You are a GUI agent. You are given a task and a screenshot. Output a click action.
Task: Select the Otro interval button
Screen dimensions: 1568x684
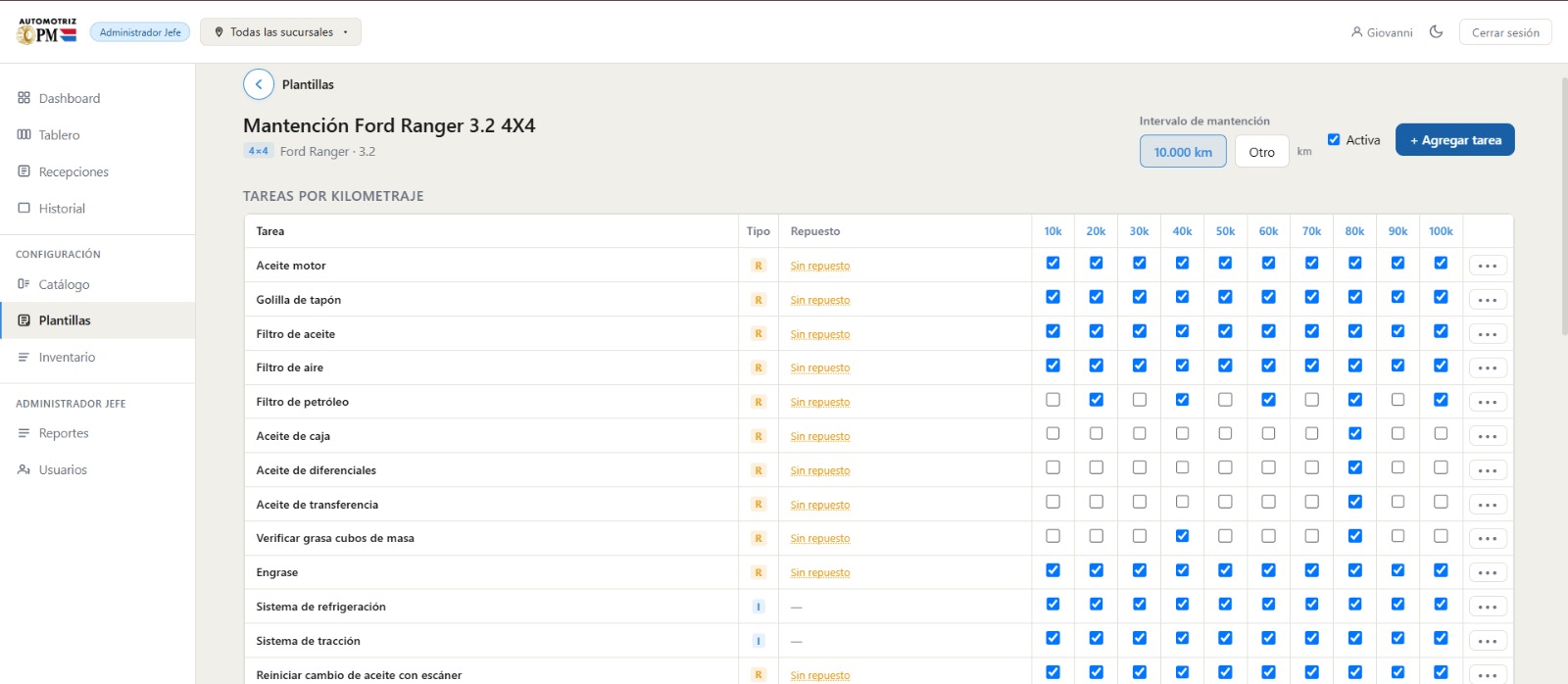click(x=1261, y=152)
